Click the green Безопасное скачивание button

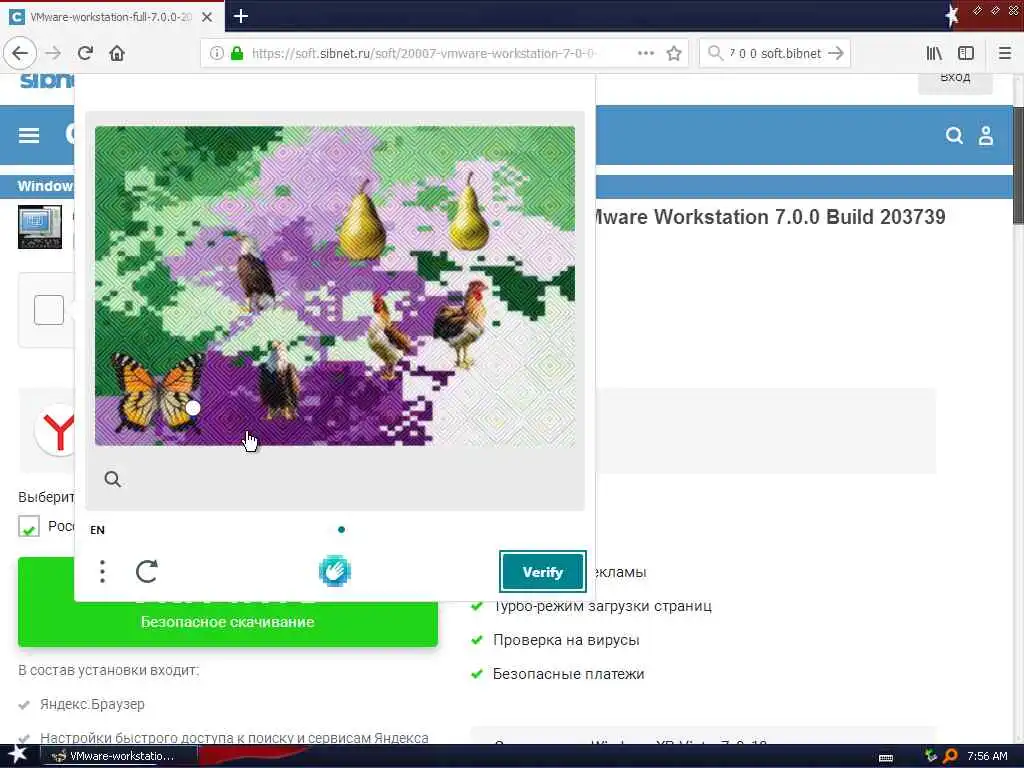(227, 622)
